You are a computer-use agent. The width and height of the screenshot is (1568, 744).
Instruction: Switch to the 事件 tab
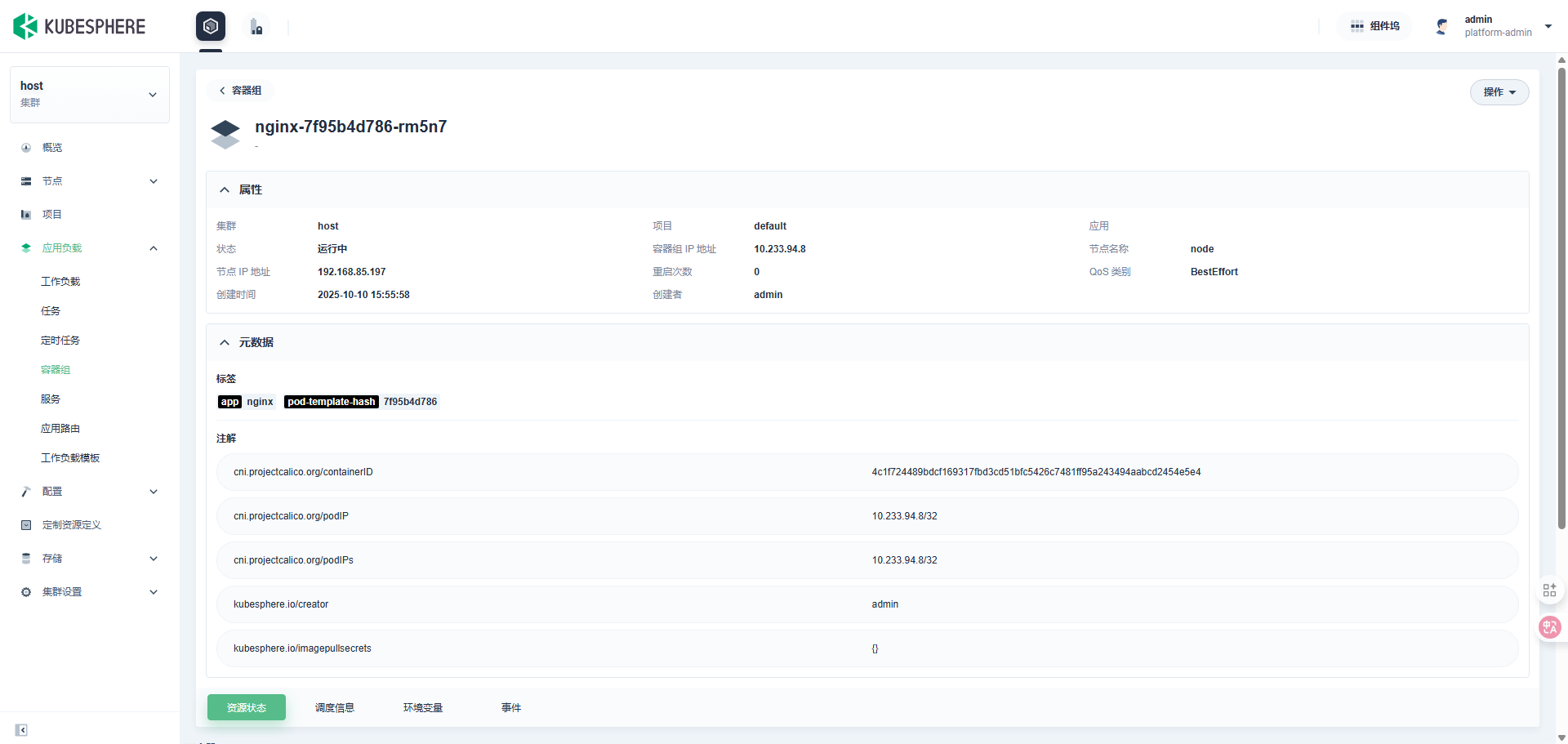511,707
